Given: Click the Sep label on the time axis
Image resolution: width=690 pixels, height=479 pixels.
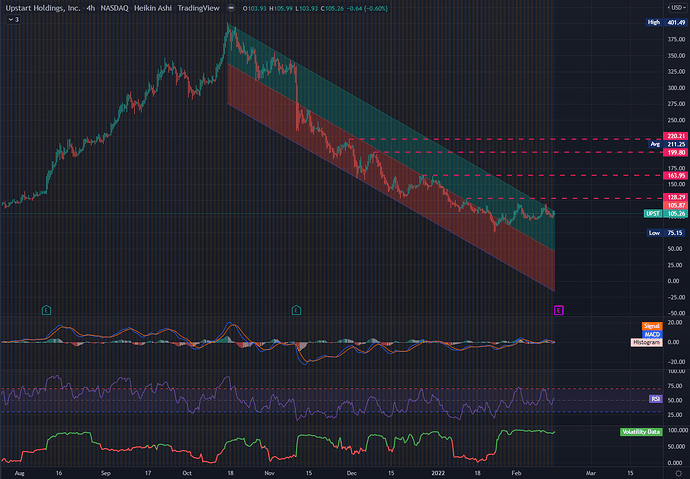Looking at the screenshot, I should click(106, 473).
